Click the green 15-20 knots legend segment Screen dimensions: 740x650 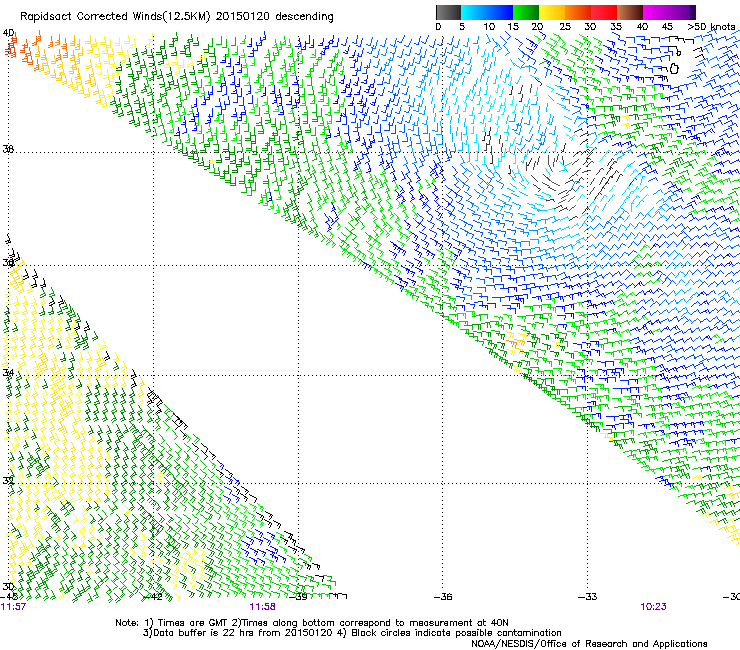(526, 12)
